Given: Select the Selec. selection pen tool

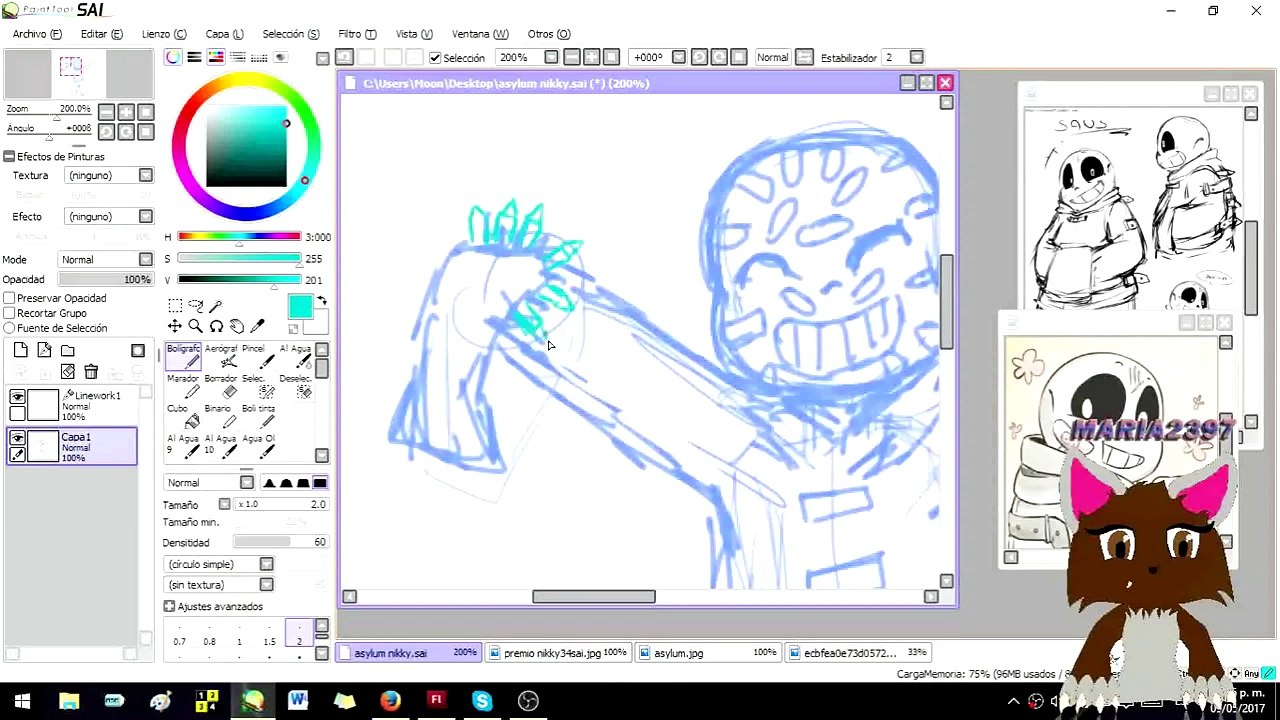Looking at the screenshot, I should [258, 385].
